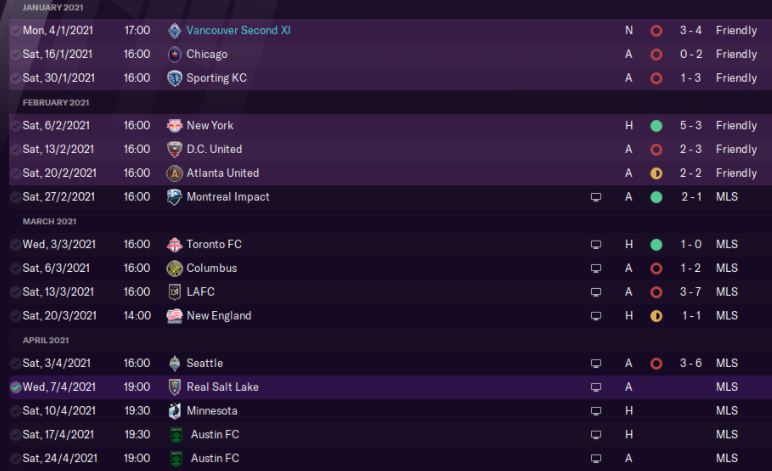This screenshot has height=471, width=772.
Task: Click the loss indicator for D.C. United match
Action: click(x=656, y=149)
